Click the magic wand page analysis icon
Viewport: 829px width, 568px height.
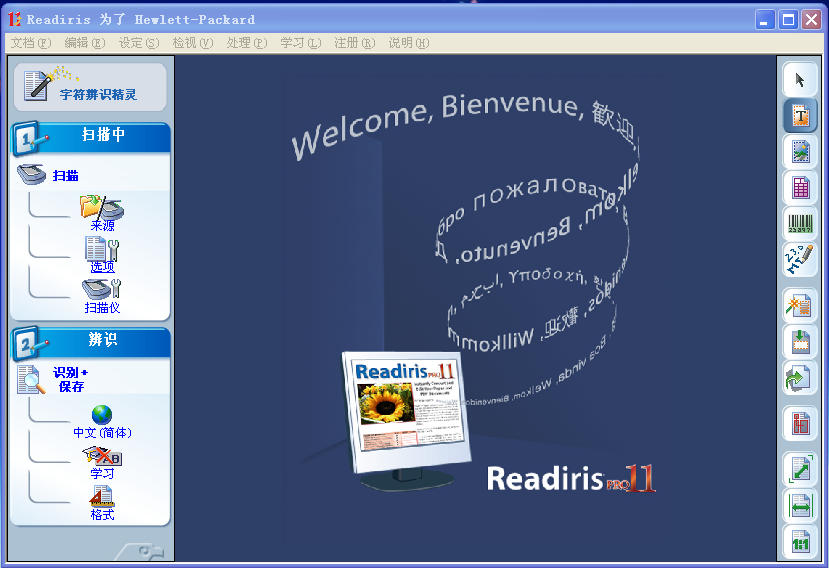800,306
